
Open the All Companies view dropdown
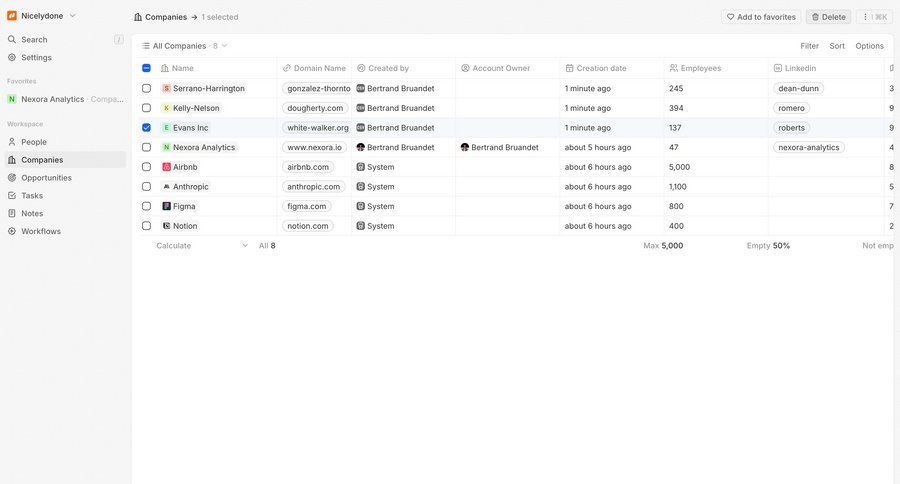(185, 46)
